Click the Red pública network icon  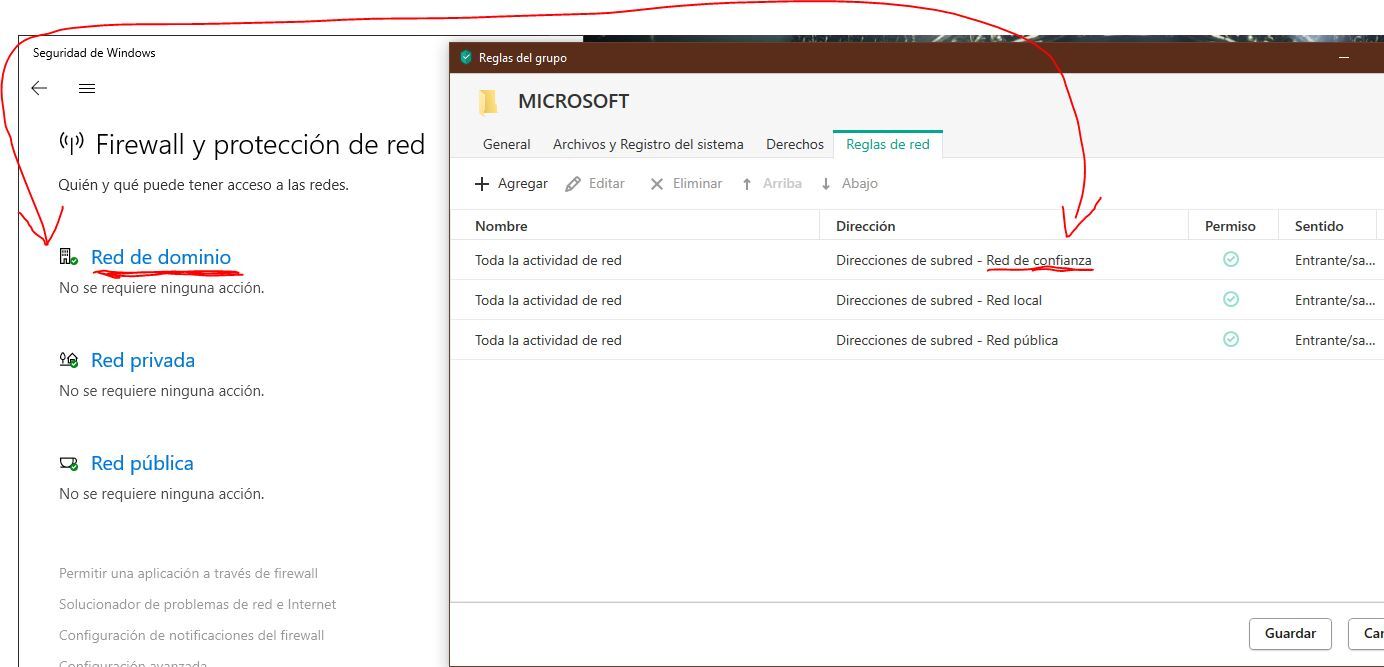[68, 463]
